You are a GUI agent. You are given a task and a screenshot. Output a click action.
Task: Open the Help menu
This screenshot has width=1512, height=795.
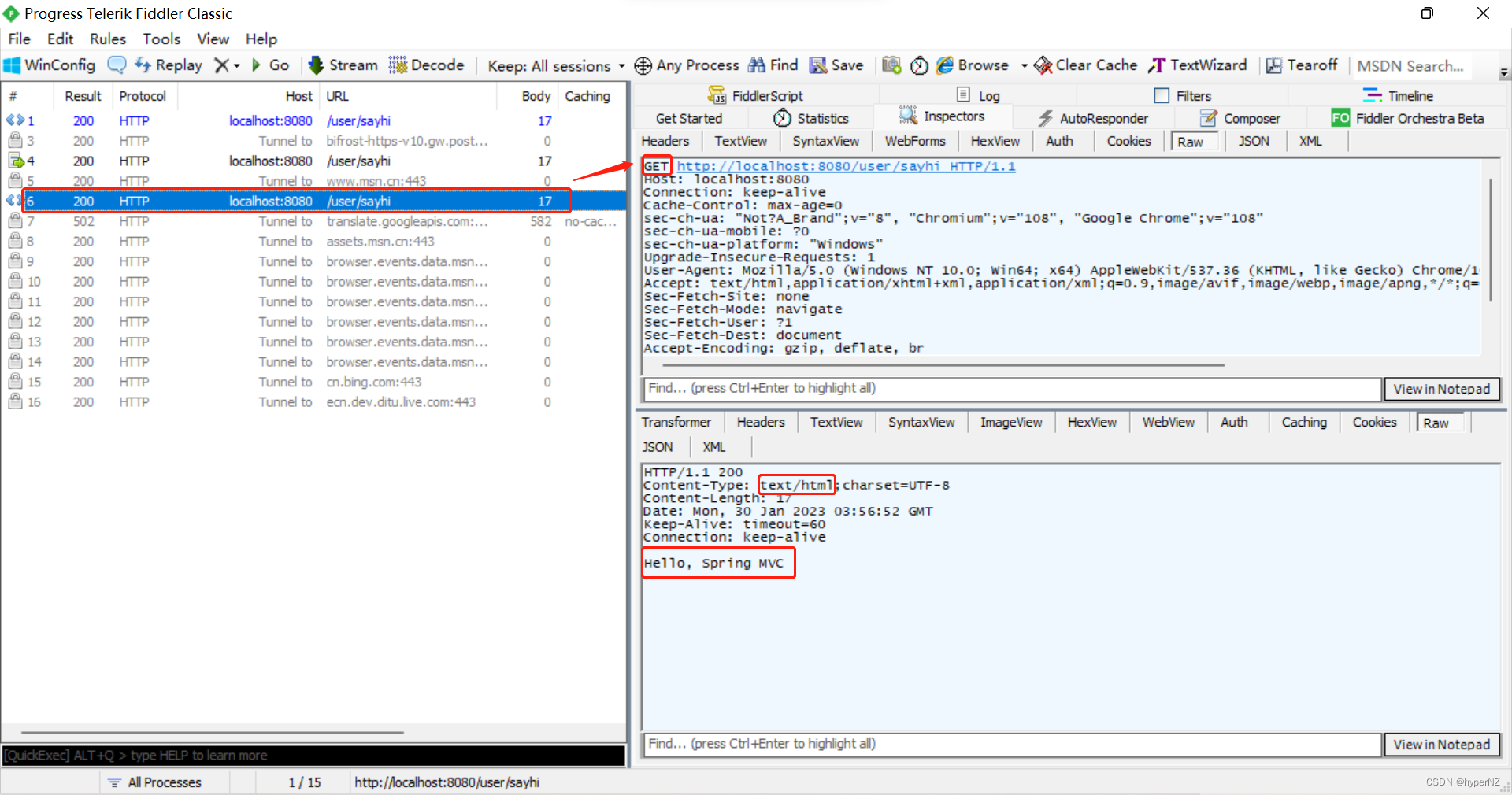[x=261, y=39]
